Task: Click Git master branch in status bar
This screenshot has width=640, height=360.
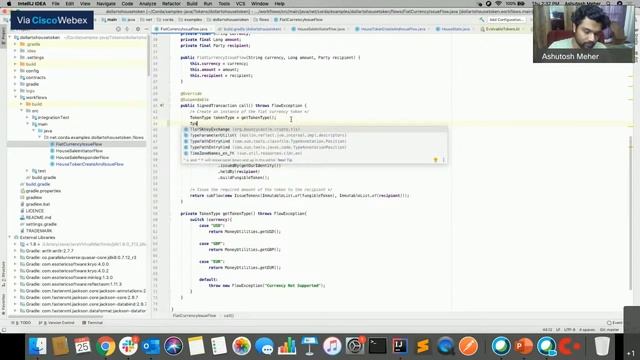Action: point(610,330)
